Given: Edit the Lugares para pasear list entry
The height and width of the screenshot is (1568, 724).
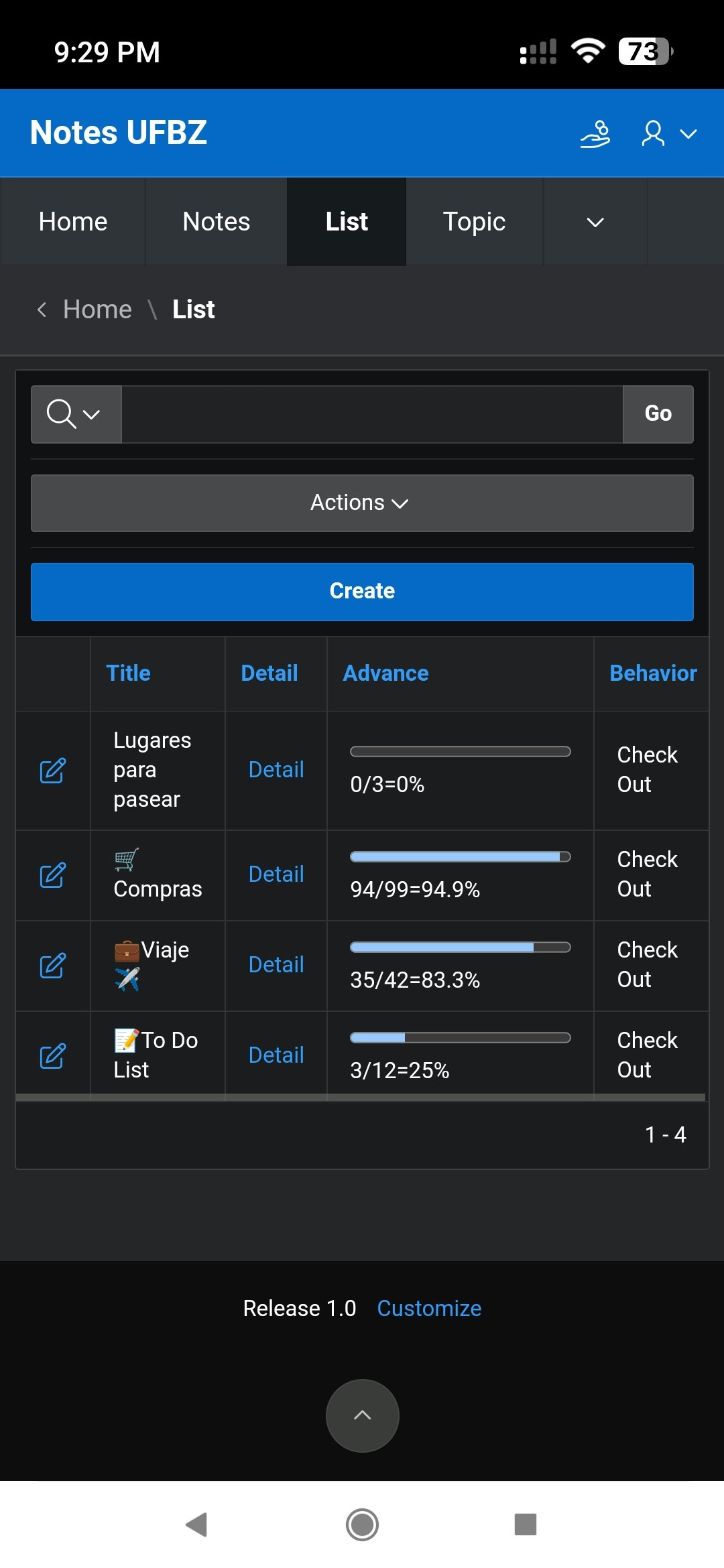Looking at the screenshot, I should click(x=52, y=771).
